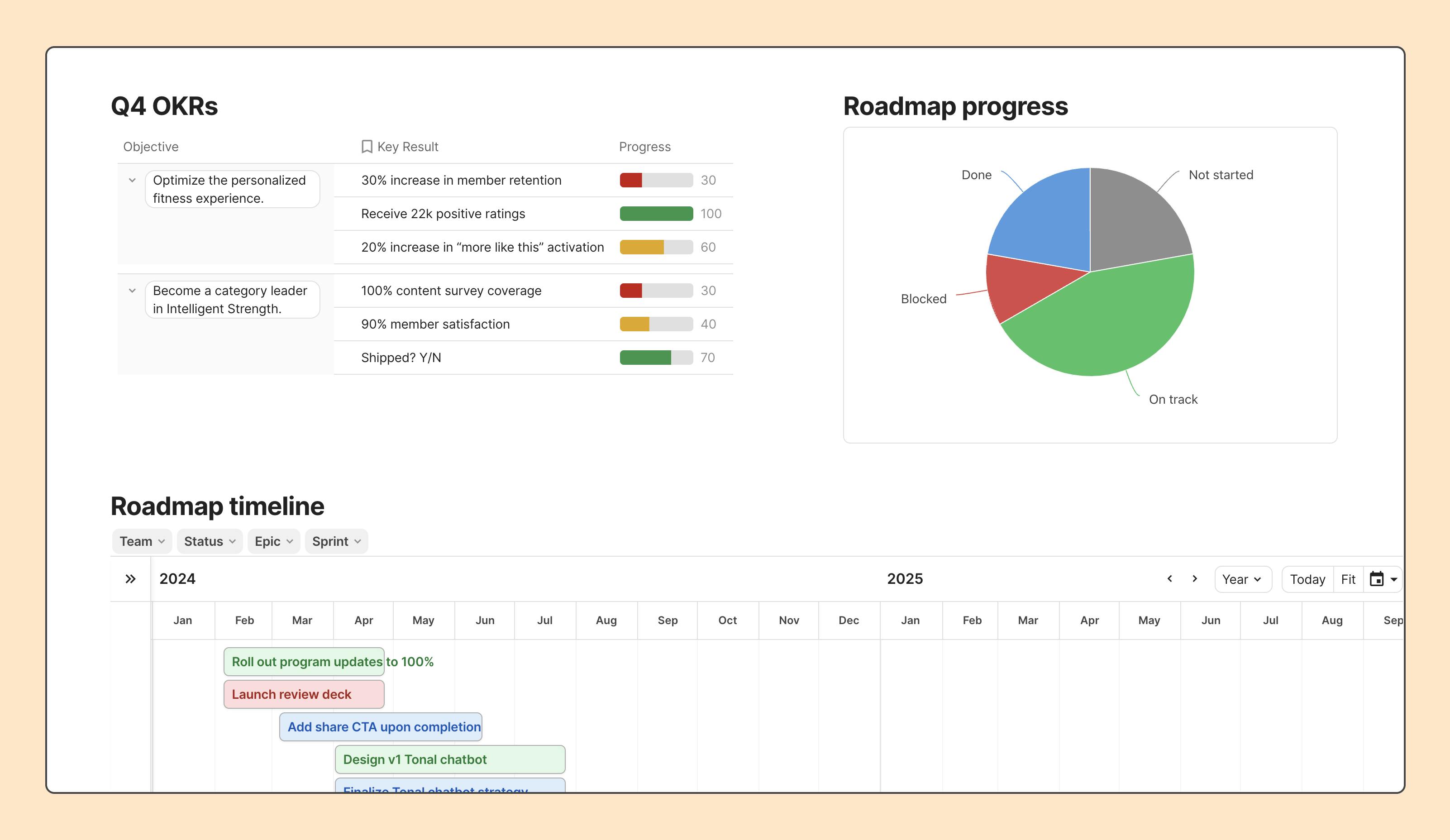Open the Team filter dropdown
The image size is (1450, 840).
click(x=142, y=541)
